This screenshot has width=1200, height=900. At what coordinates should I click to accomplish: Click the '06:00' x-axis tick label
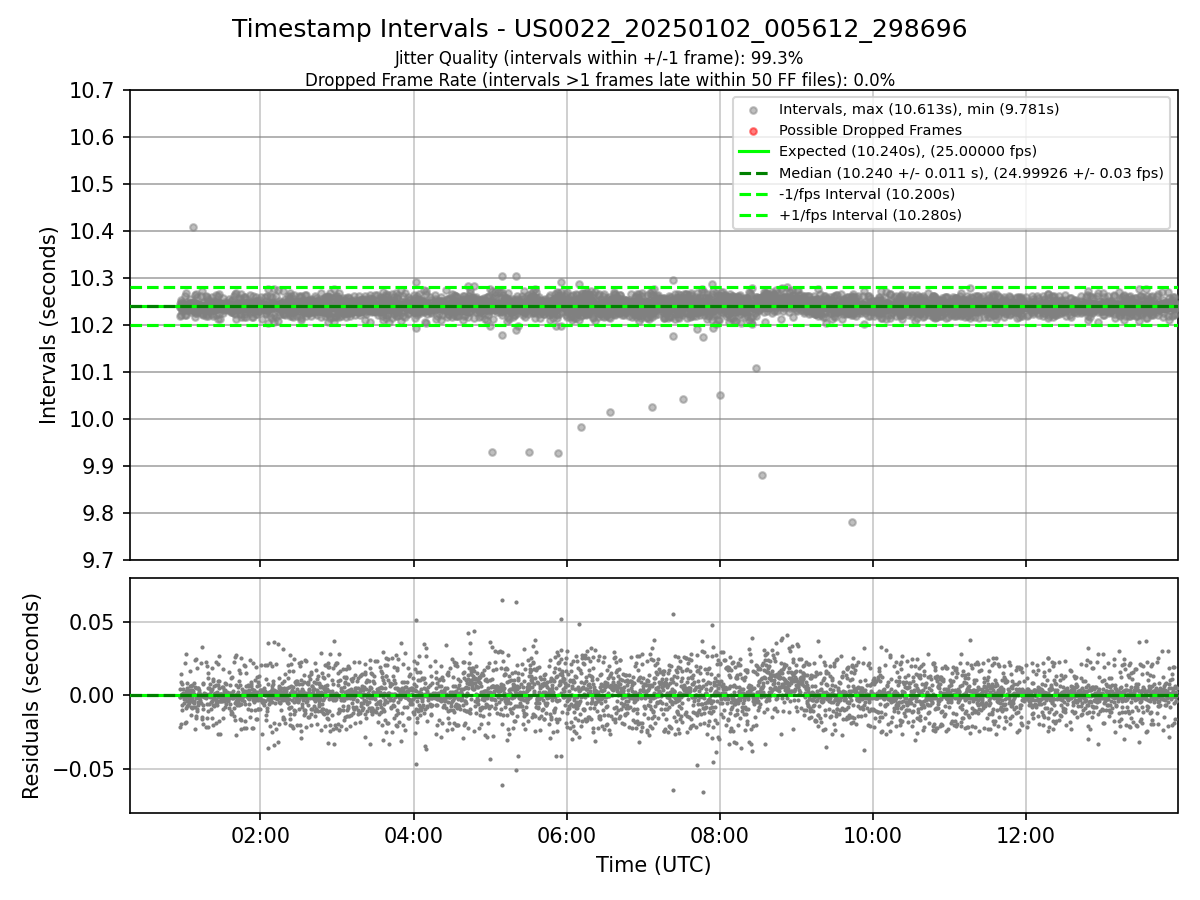(x=567, y=836)
